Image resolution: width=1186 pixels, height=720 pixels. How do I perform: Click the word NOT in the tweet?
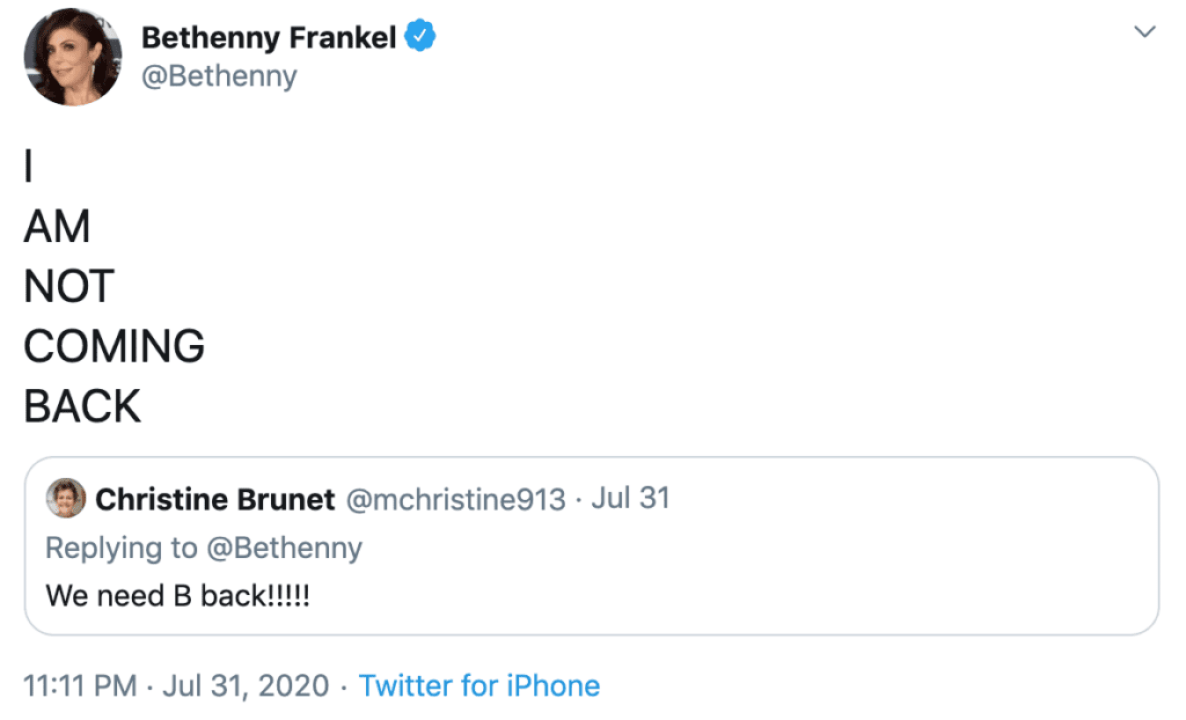(x=69, y=287)
